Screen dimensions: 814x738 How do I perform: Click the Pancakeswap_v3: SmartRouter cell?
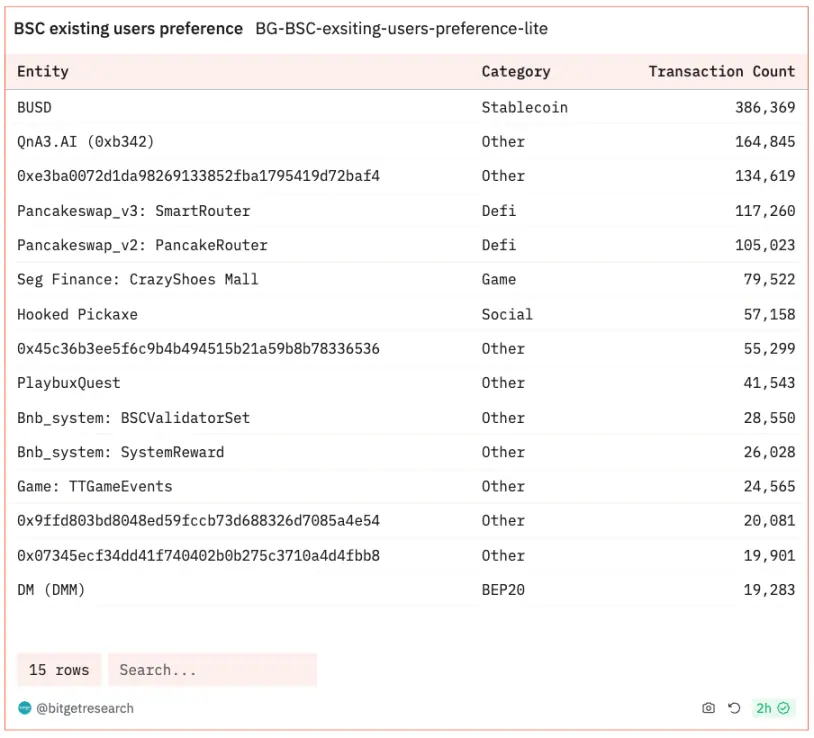point(133,211)
